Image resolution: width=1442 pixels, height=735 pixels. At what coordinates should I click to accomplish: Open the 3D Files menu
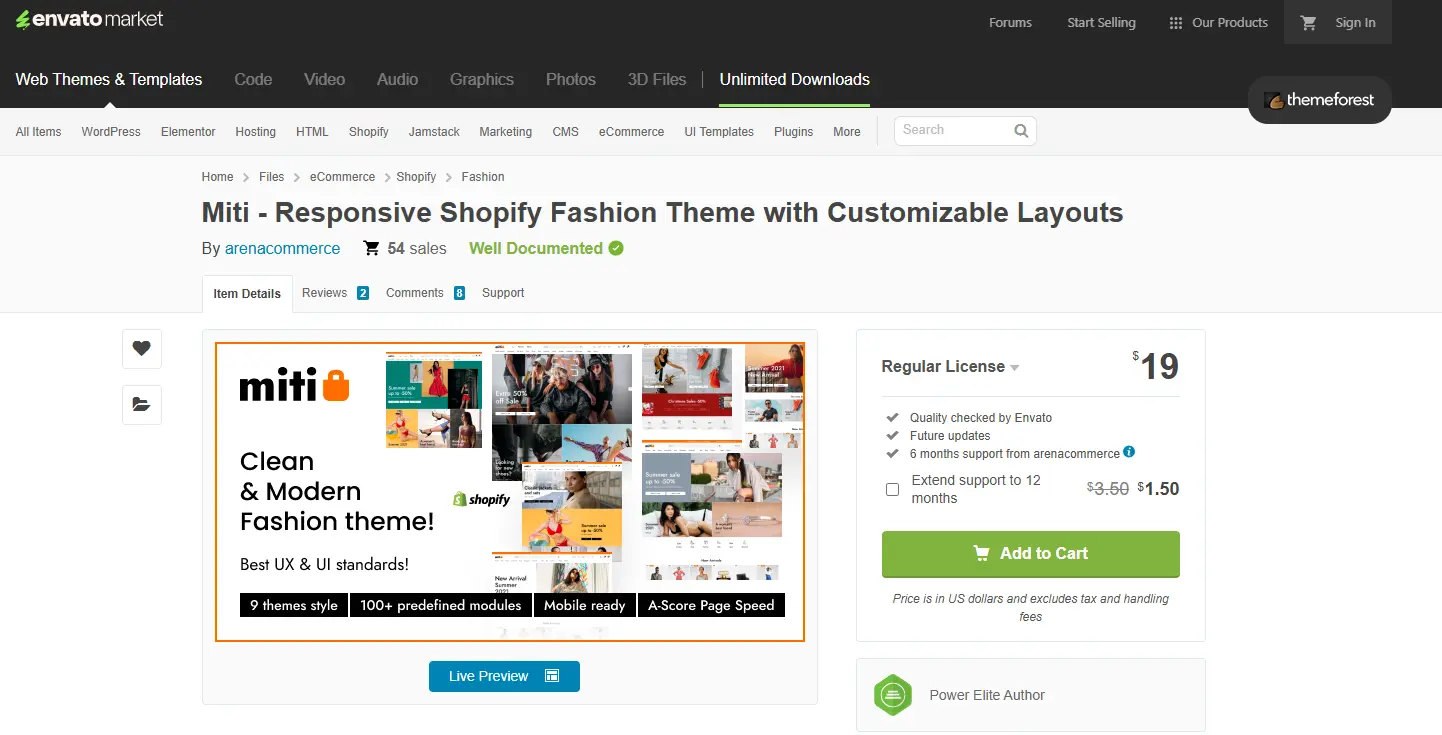[657, 79]
